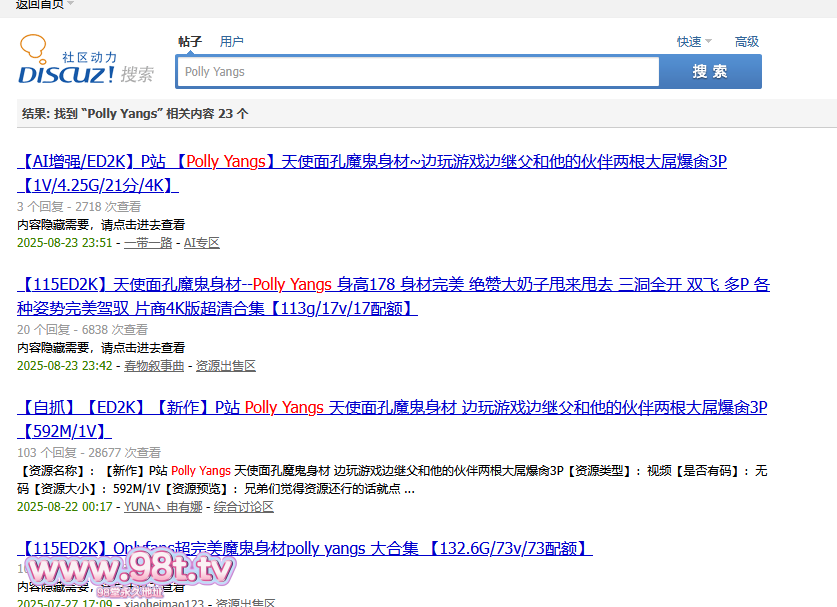The image size is (837, 607).
Task: Click the Discuz! logo
Action: [x=86, y=59]
